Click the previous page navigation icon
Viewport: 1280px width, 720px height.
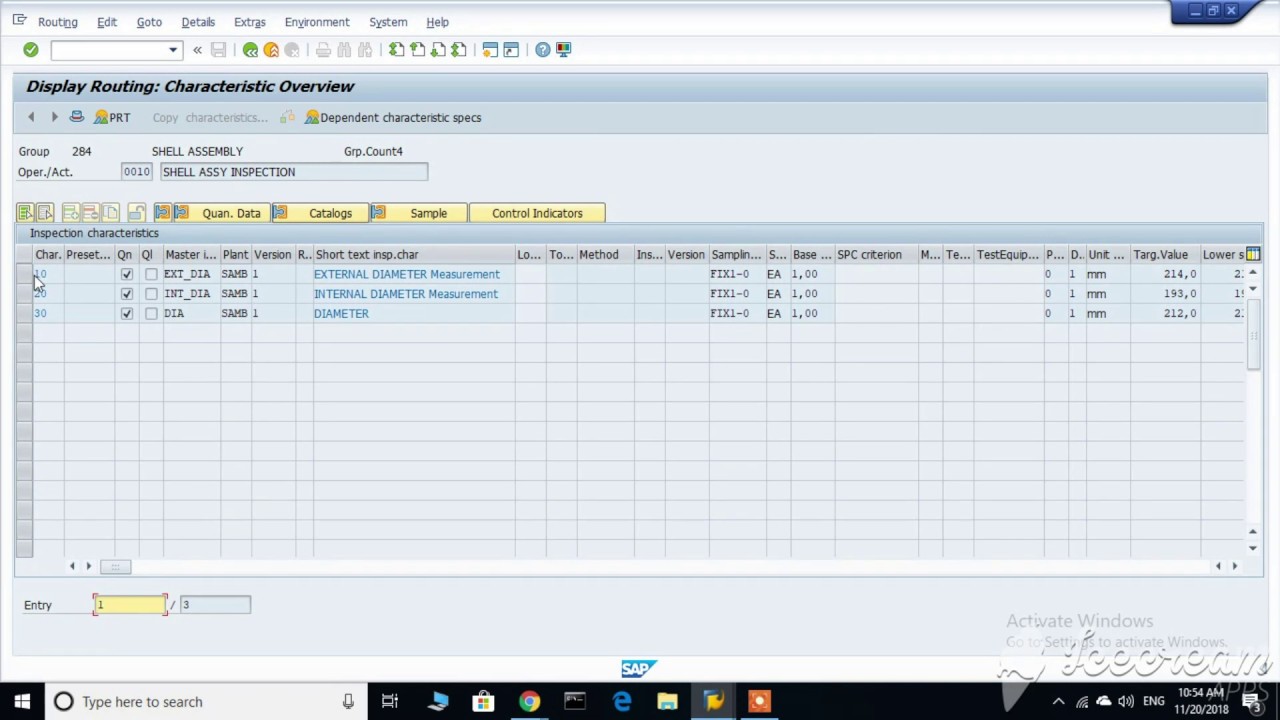click(417, 50)
